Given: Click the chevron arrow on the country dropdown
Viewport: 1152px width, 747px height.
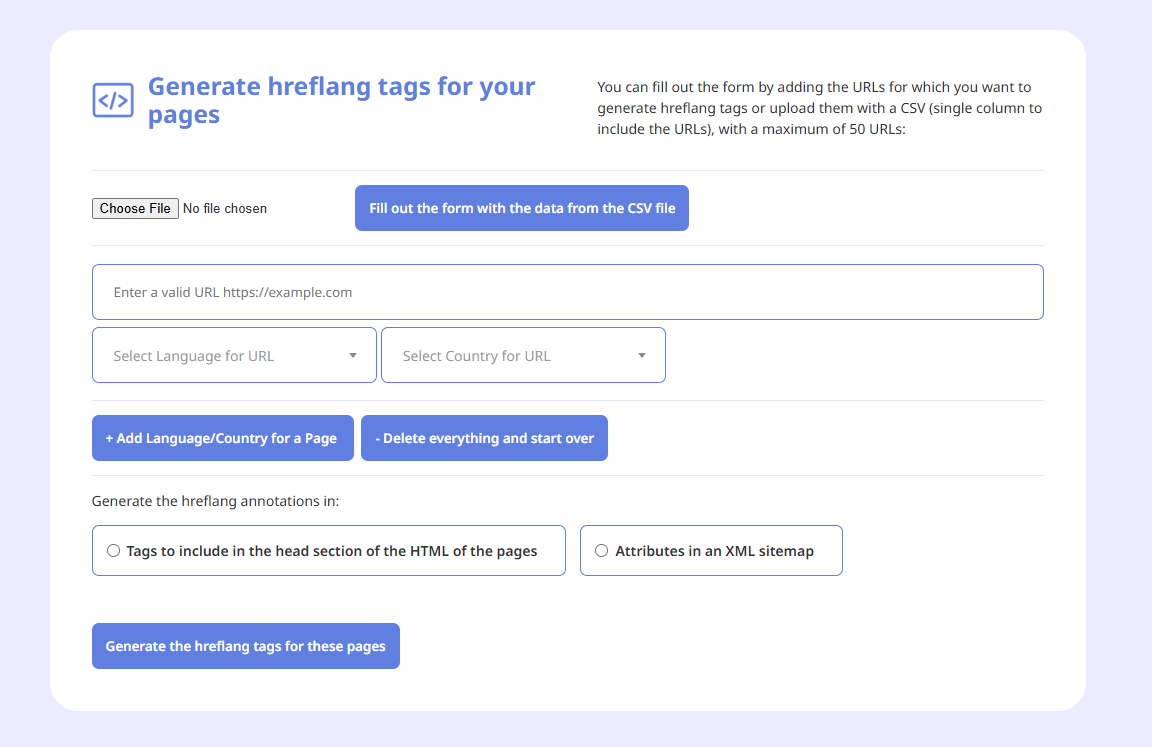Looking at the screenshot, I should [641, 355].
